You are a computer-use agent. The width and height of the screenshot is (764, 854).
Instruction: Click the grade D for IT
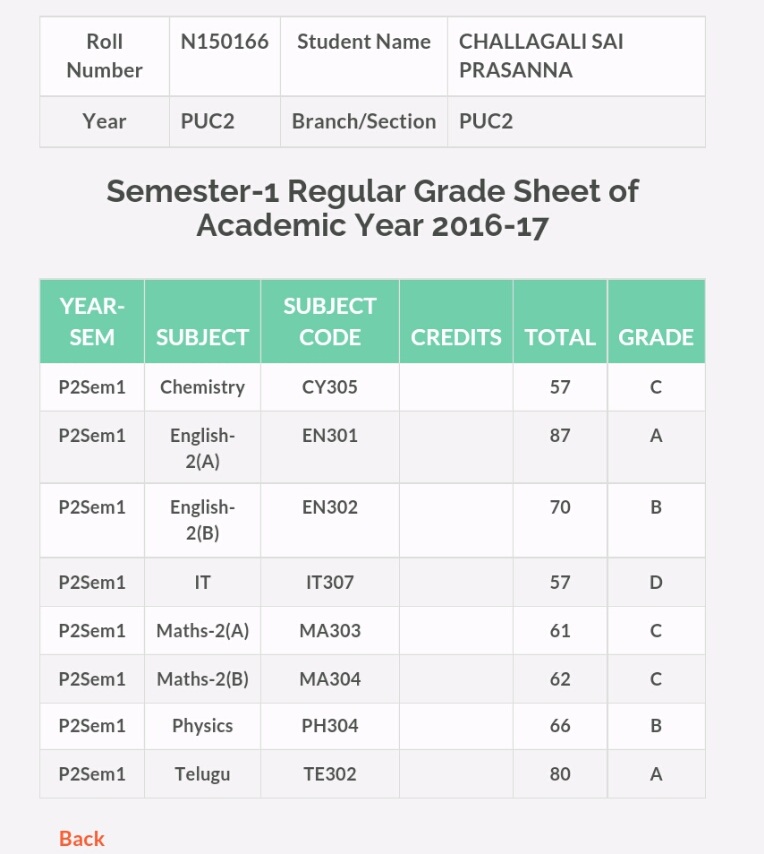click(656, 582)
